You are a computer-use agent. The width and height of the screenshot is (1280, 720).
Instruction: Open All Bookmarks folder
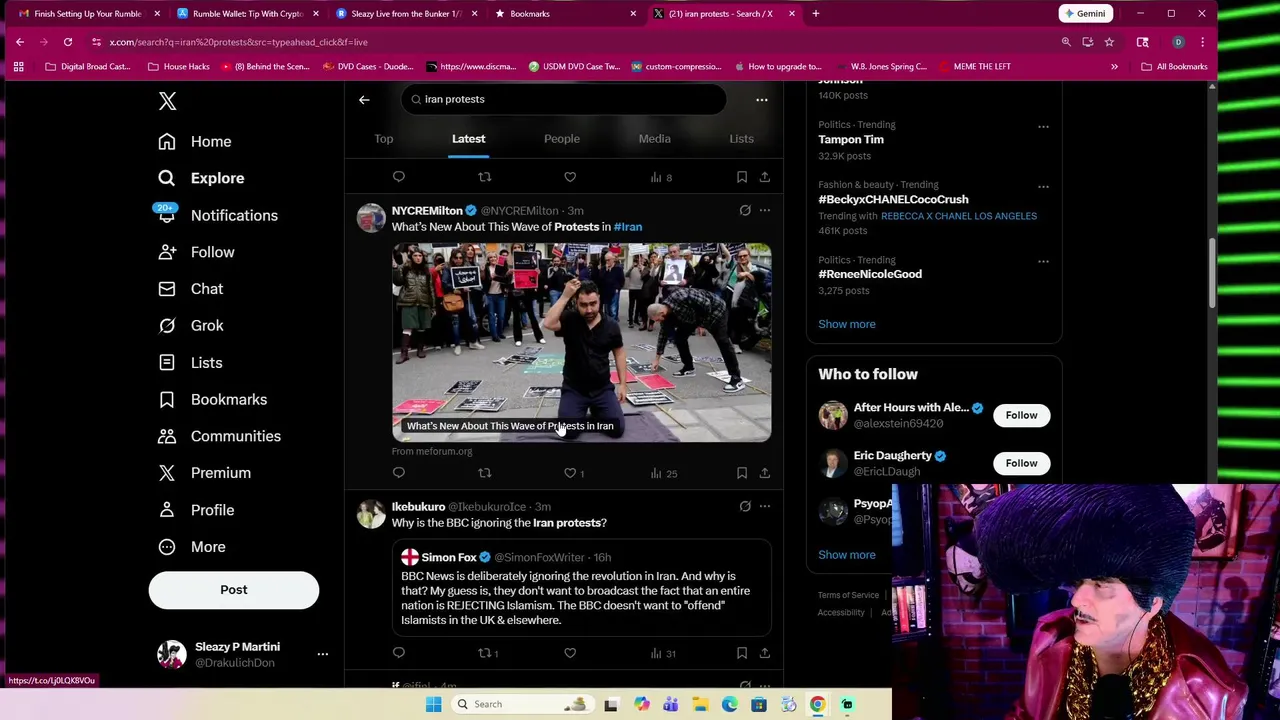point(1174,67)
